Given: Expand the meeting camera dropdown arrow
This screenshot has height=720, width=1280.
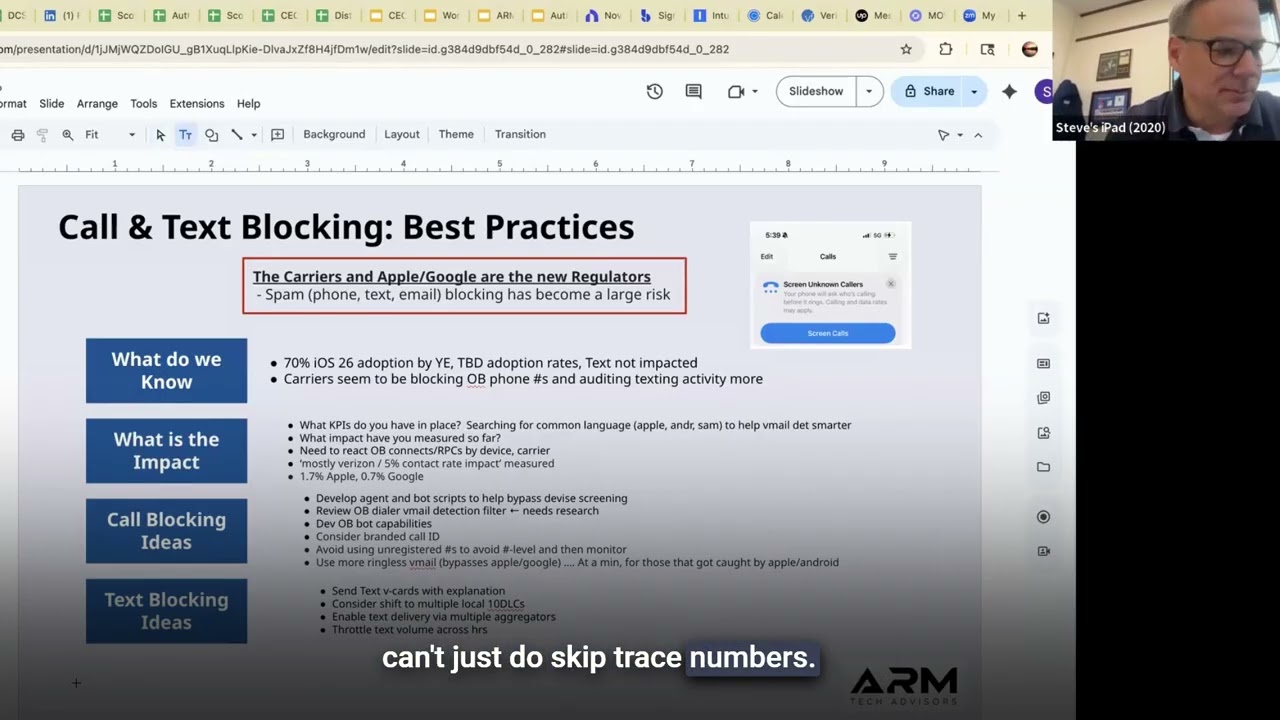Looking at the screenshot, I should click(755, 91).
